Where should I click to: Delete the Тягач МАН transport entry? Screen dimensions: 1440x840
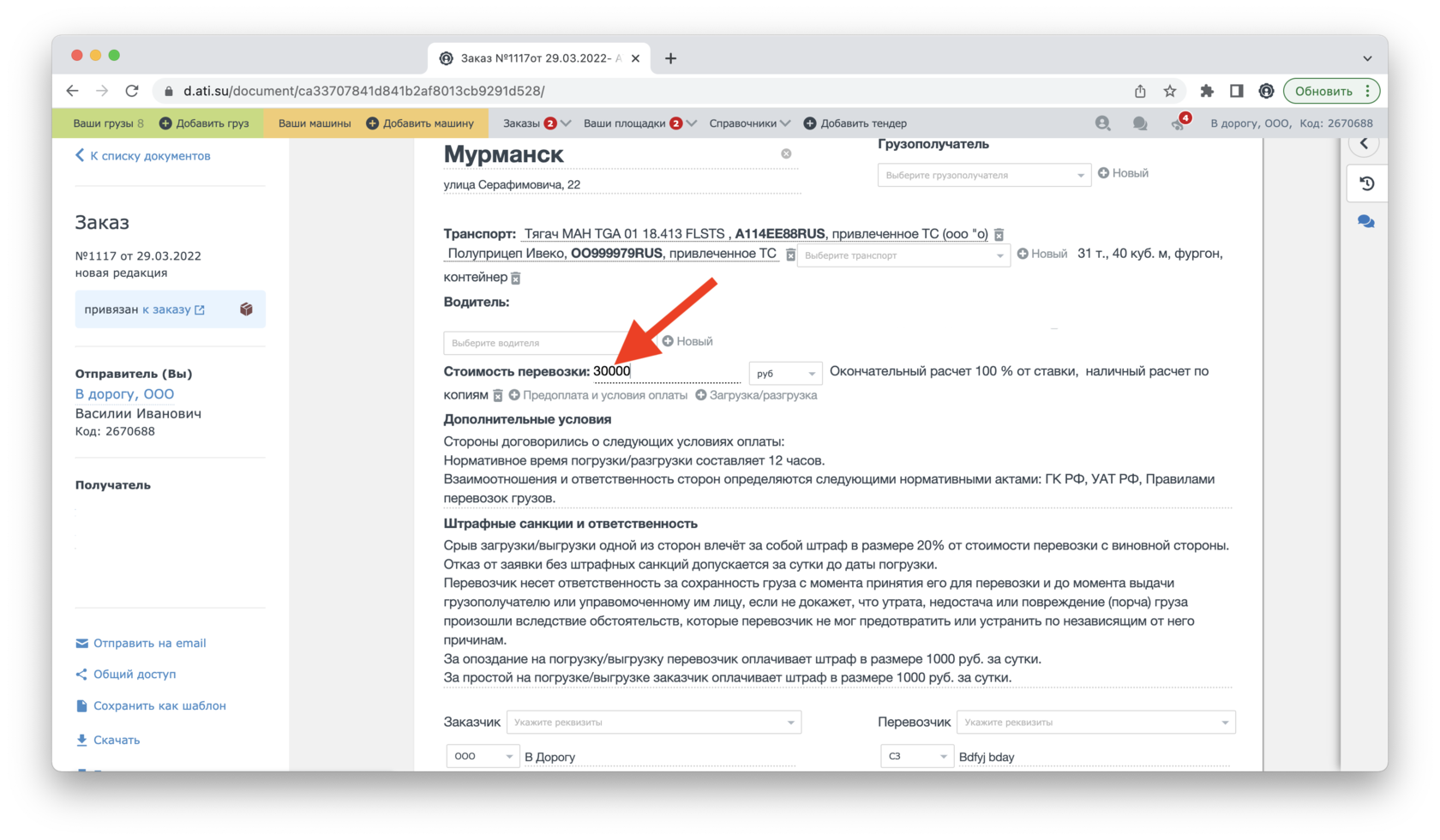point(999,234)
